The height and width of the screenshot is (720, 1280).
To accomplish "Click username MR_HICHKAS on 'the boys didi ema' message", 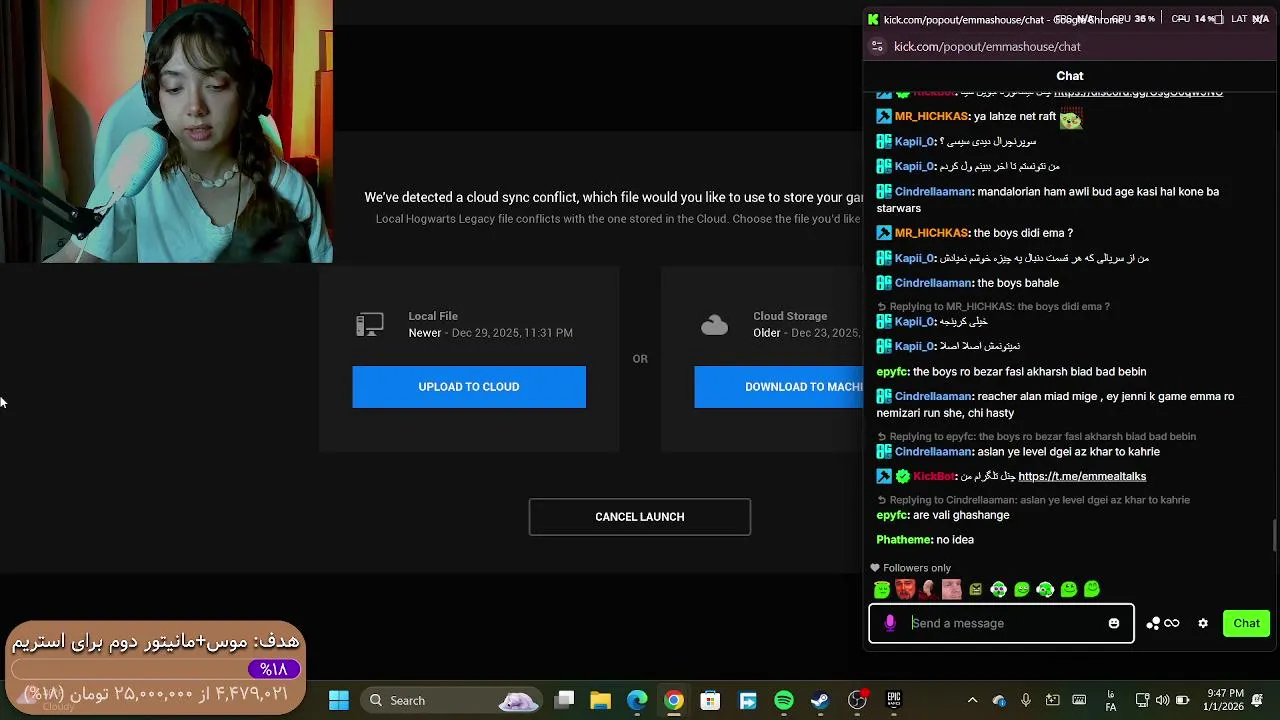I will pyautogui.click(x=931, y=233).
